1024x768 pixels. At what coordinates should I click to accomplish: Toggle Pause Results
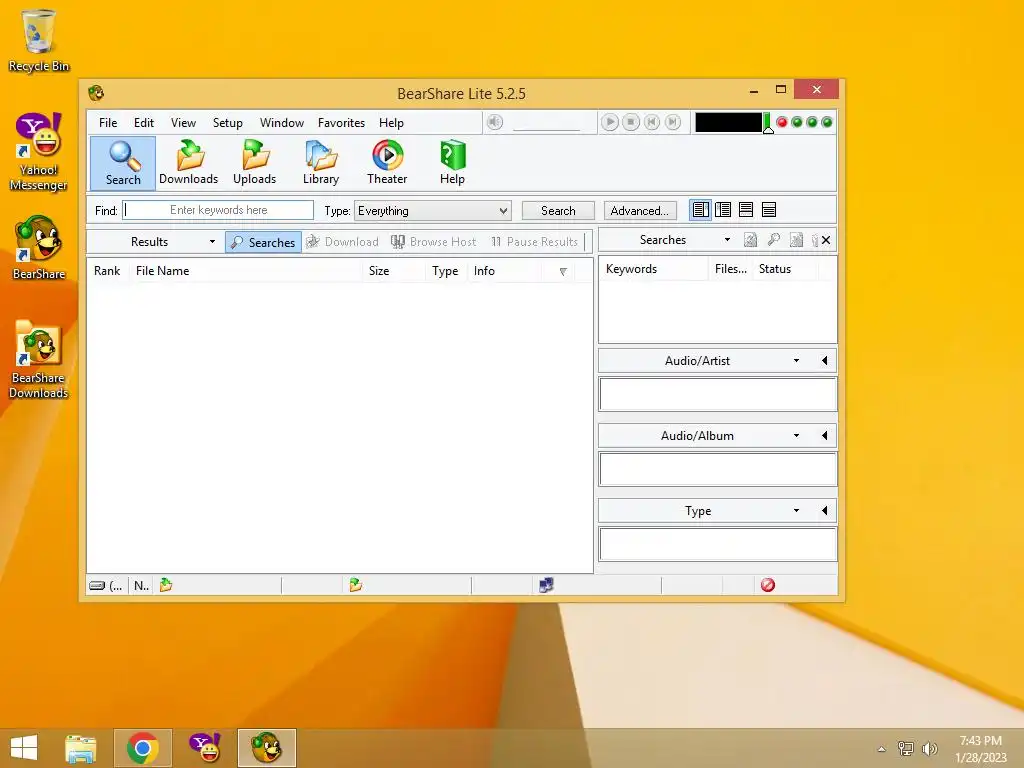(534, 242)
